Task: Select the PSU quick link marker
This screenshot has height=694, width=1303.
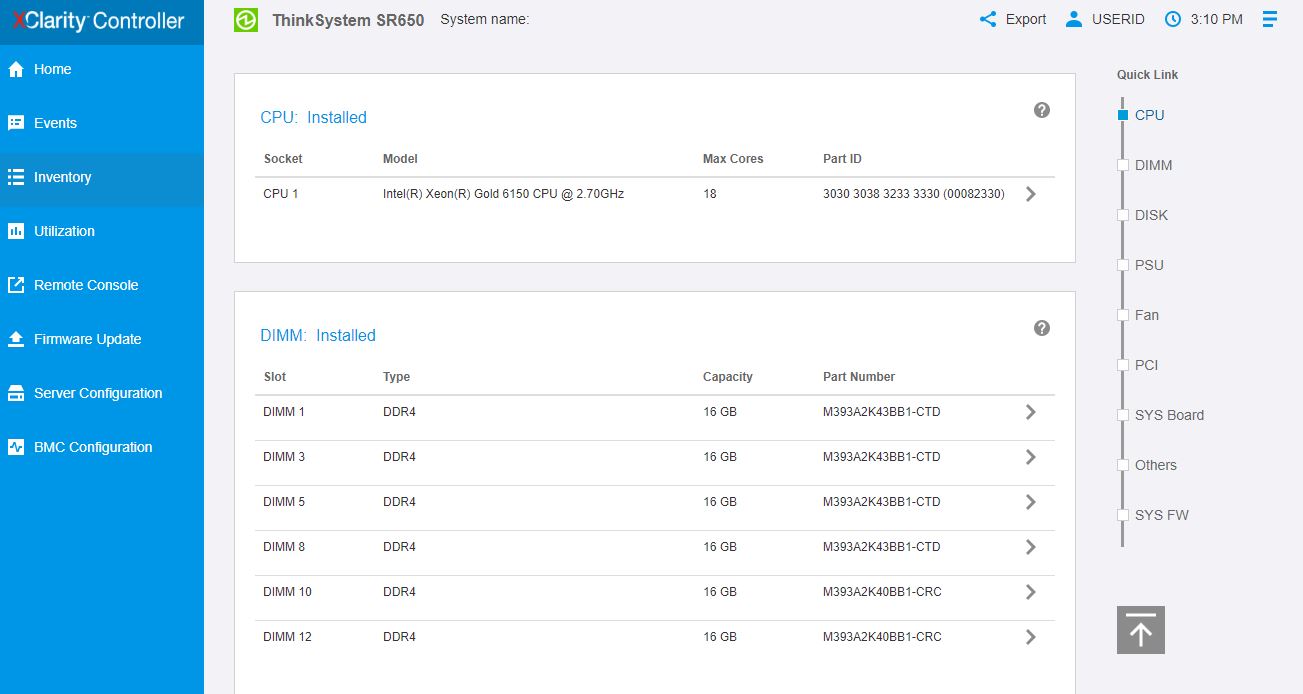Action: (1123, 265)
